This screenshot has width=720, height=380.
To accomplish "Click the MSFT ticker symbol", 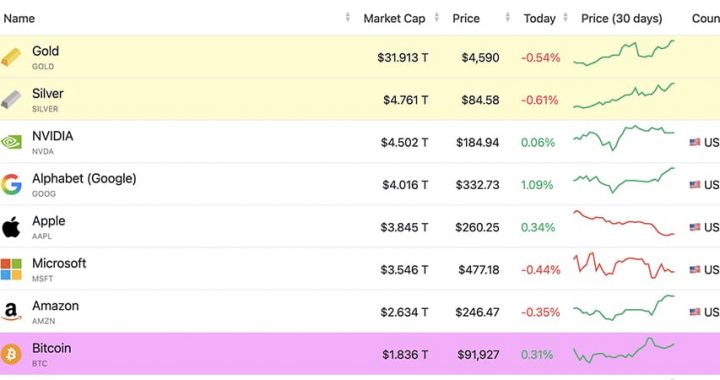I will (x=42, y=279).
